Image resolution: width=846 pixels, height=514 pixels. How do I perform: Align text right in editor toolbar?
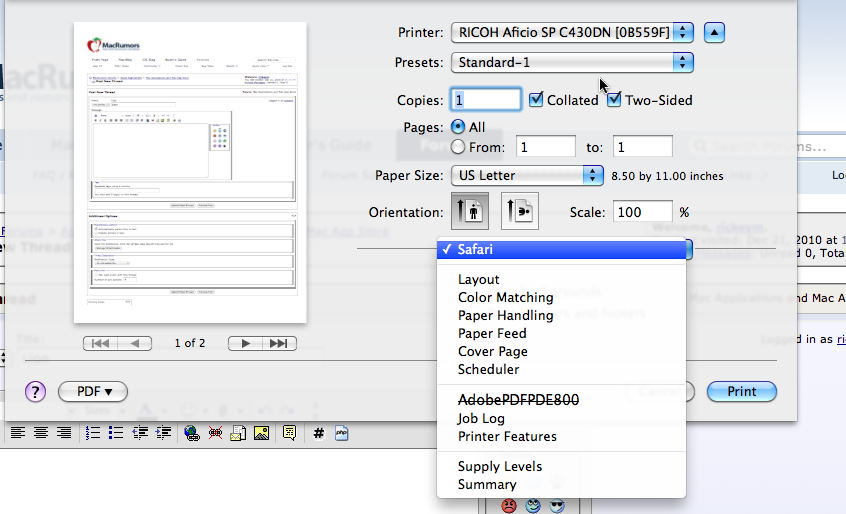point(64,433)
